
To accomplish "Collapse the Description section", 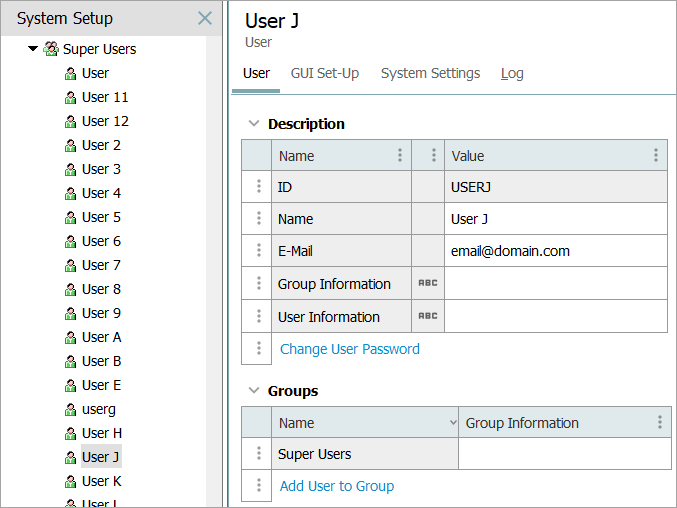I will click(x=254, y=124).
